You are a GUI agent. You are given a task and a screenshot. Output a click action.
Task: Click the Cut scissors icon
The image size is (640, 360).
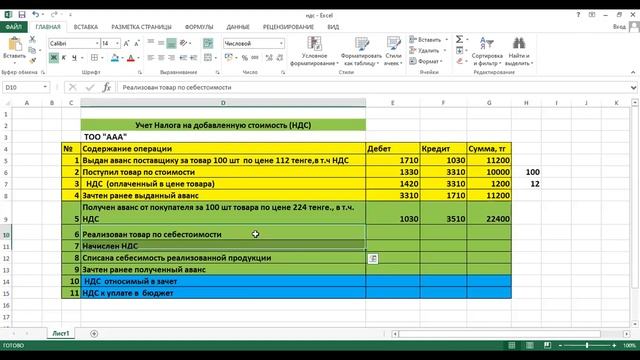click(32, 40)
